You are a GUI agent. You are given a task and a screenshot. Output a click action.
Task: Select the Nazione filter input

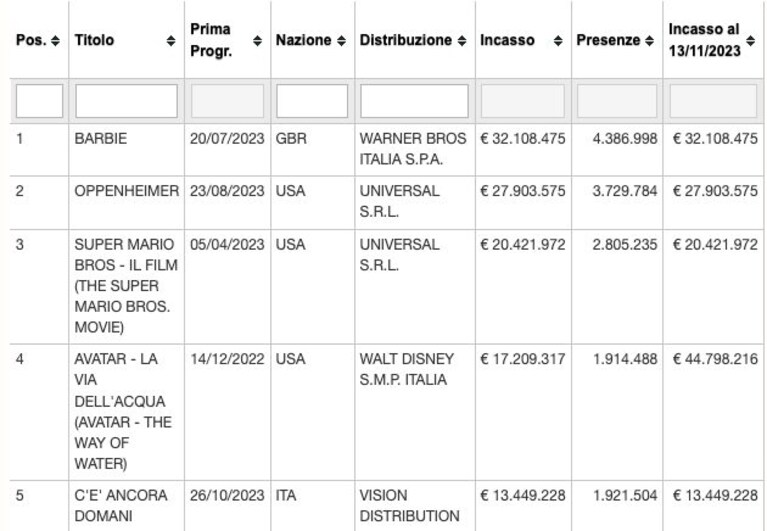(312, 101)
